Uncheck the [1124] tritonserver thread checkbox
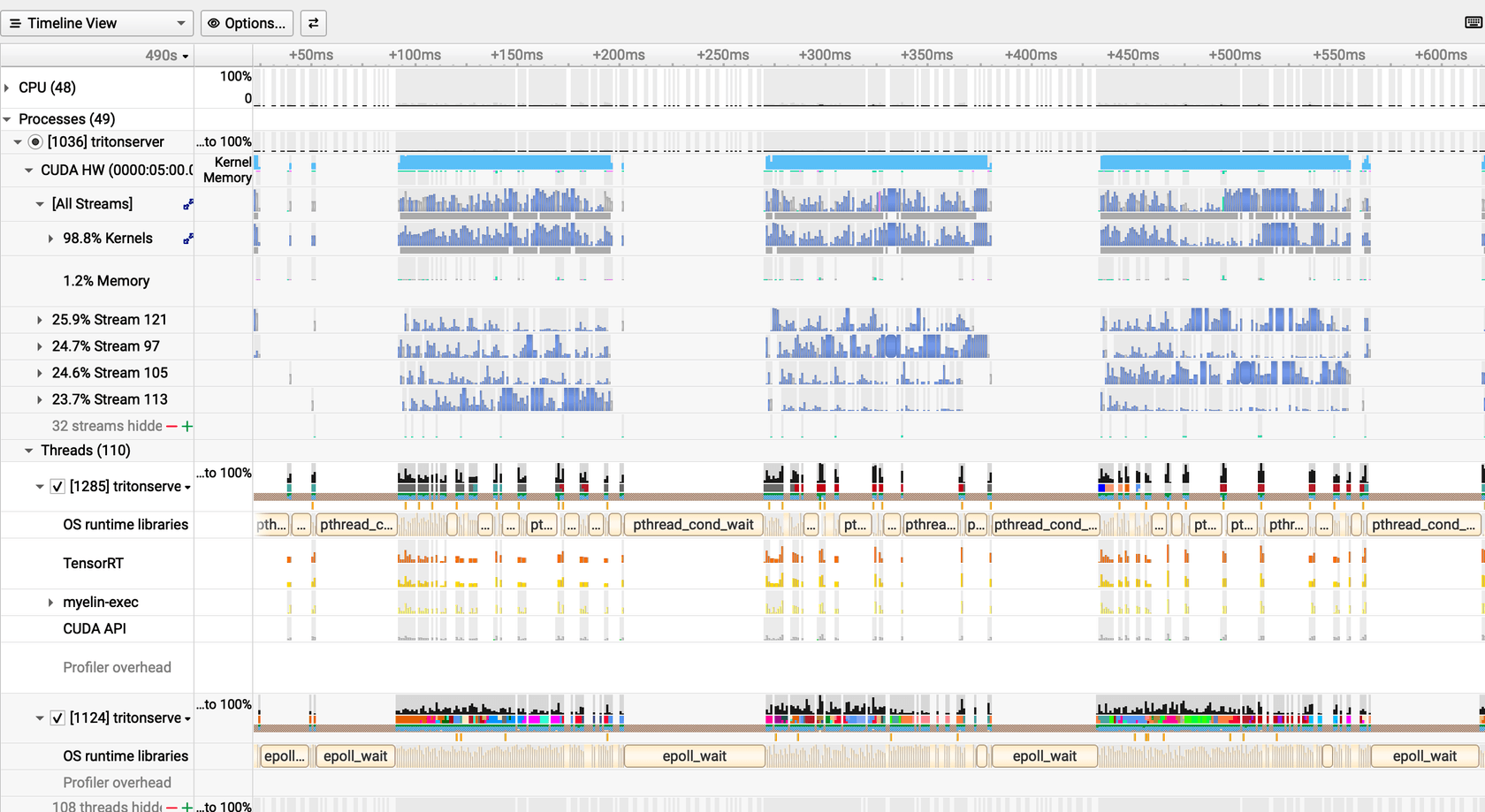This screenshot has height=812, width=1485. (57, 718)
